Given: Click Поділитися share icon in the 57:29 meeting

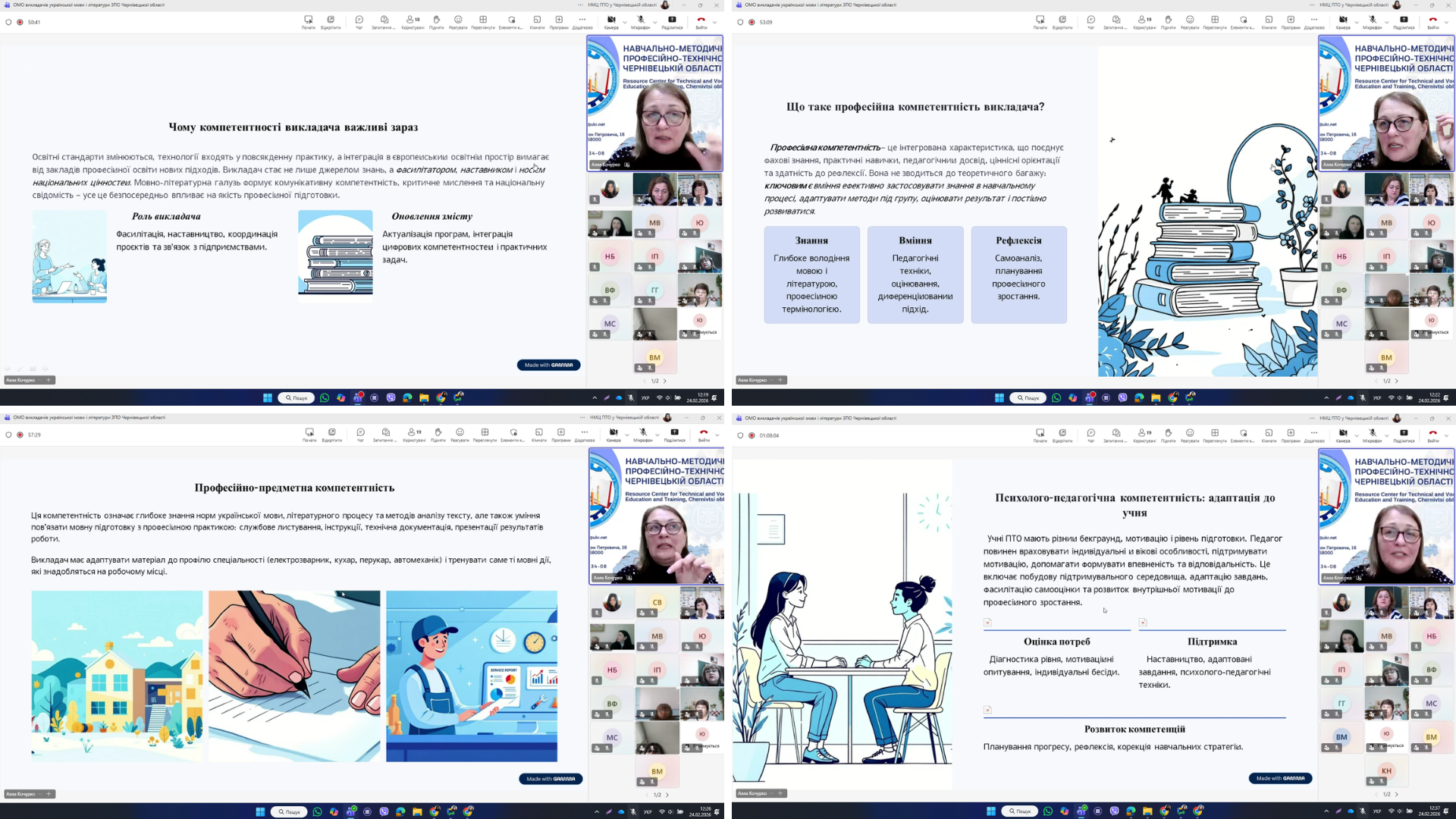Looking at the screenshot, I should tap(674, 433).
